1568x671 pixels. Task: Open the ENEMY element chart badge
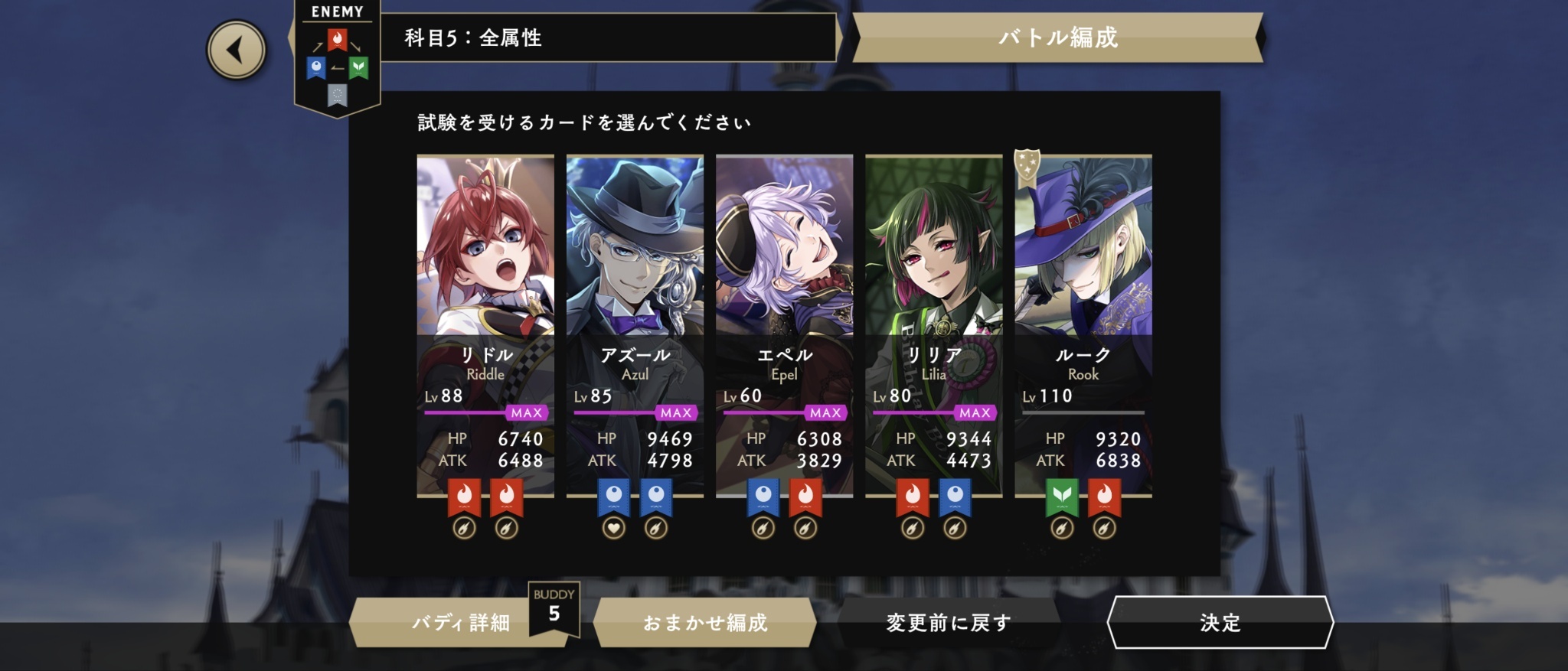point(338,58)
